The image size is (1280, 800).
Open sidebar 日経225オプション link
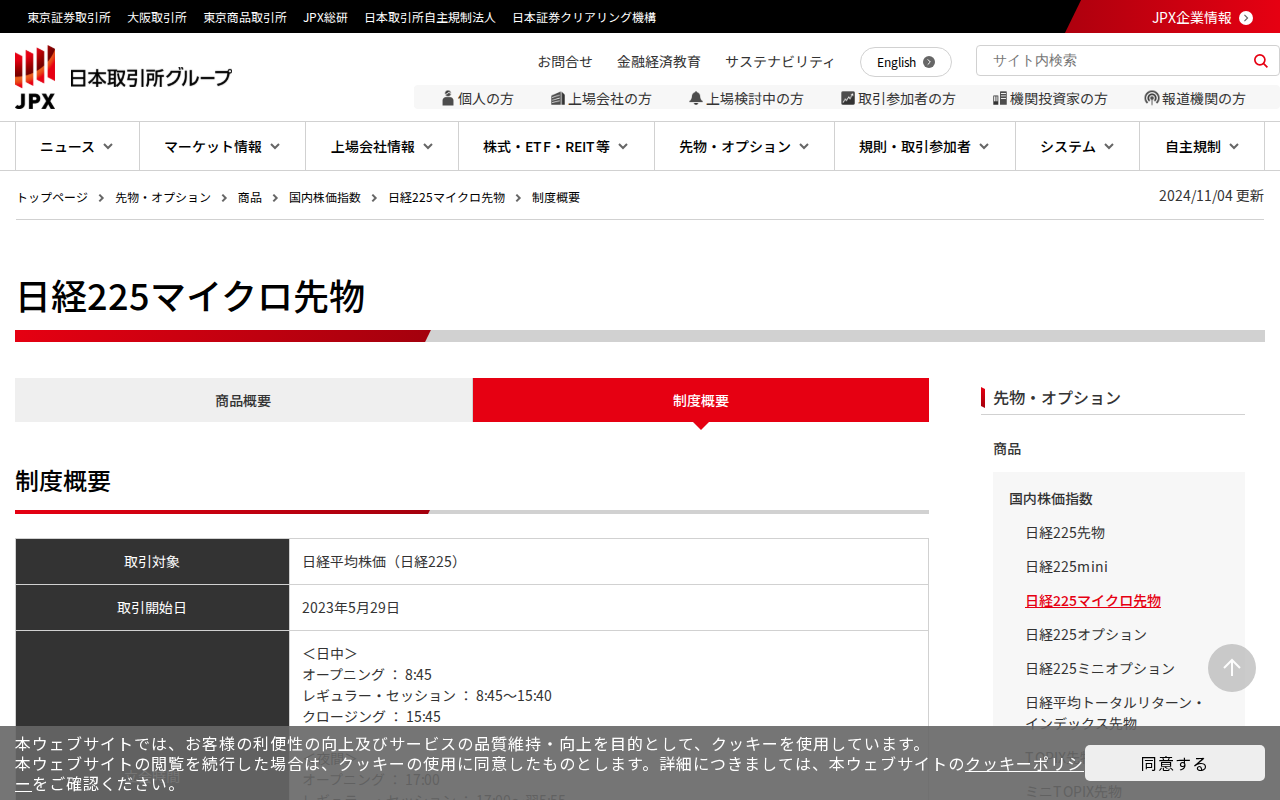[1086, 635]
